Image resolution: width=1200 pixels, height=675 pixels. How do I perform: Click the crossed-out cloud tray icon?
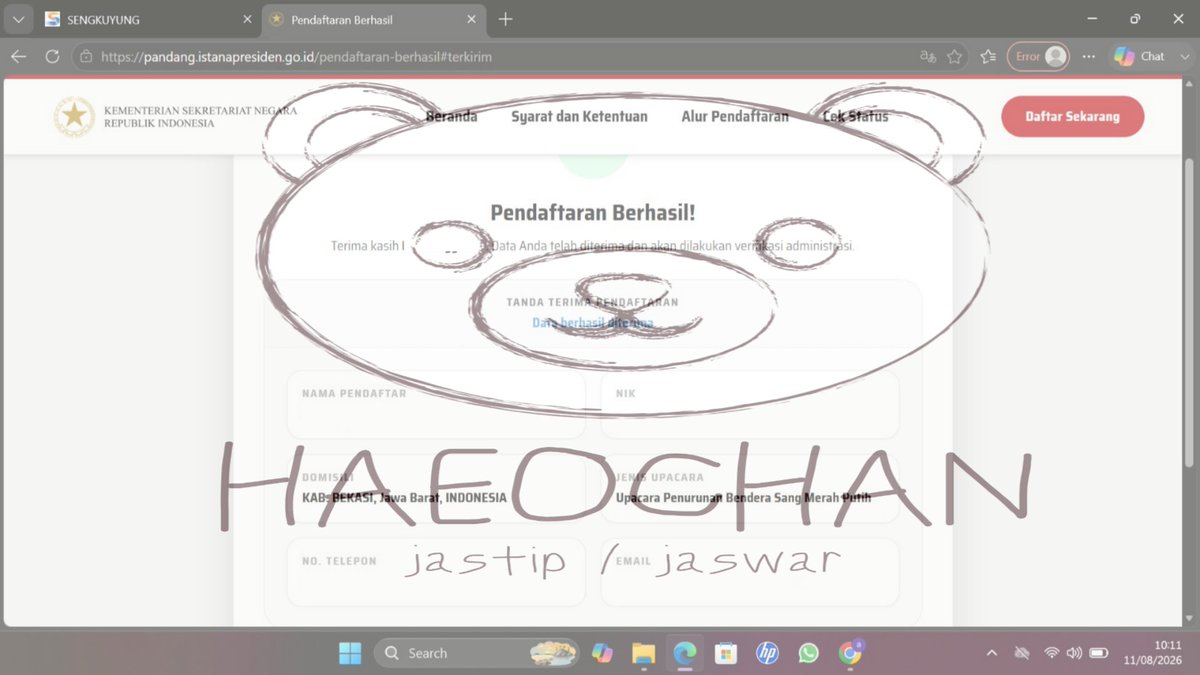(1022, 653)
